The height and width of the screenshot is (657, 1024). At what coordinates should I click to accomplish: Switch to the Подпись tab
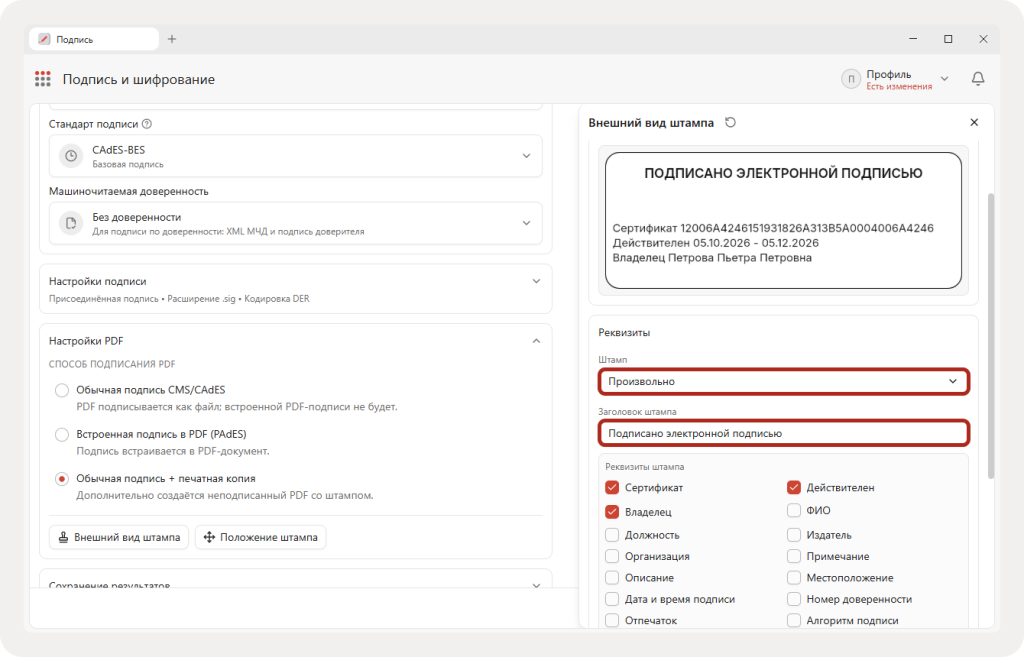93,39
